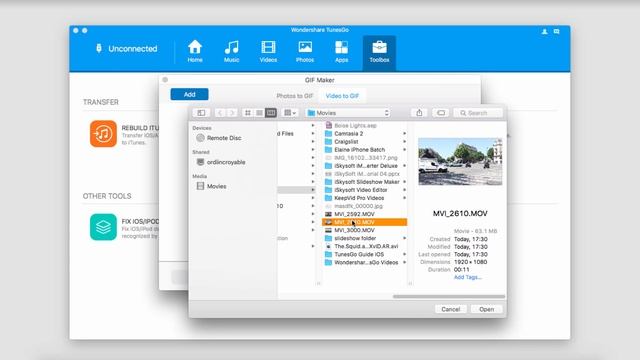Select ordiincroyable shared computer
This screenshot has width=640, height=360.
coord(221,162)
